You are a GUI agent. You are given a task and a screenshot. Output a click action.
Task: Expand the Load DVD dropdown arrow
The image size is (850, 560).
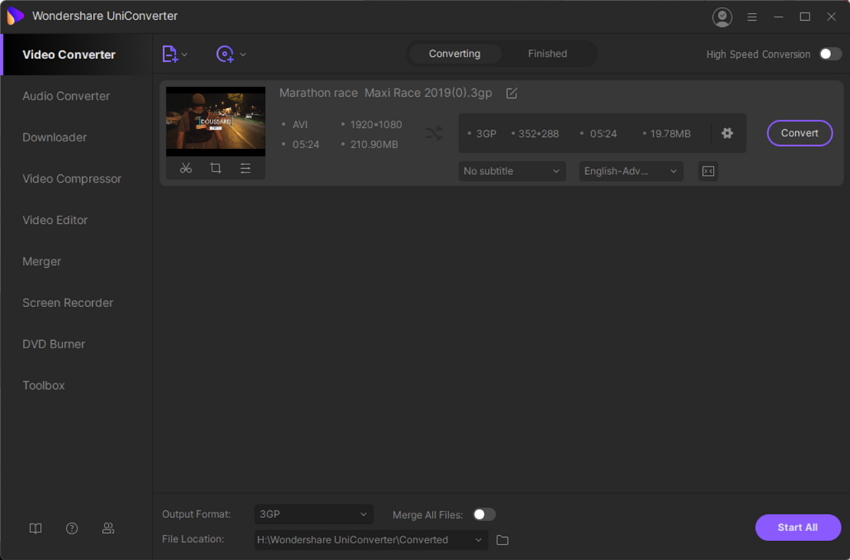coord(243,54)
